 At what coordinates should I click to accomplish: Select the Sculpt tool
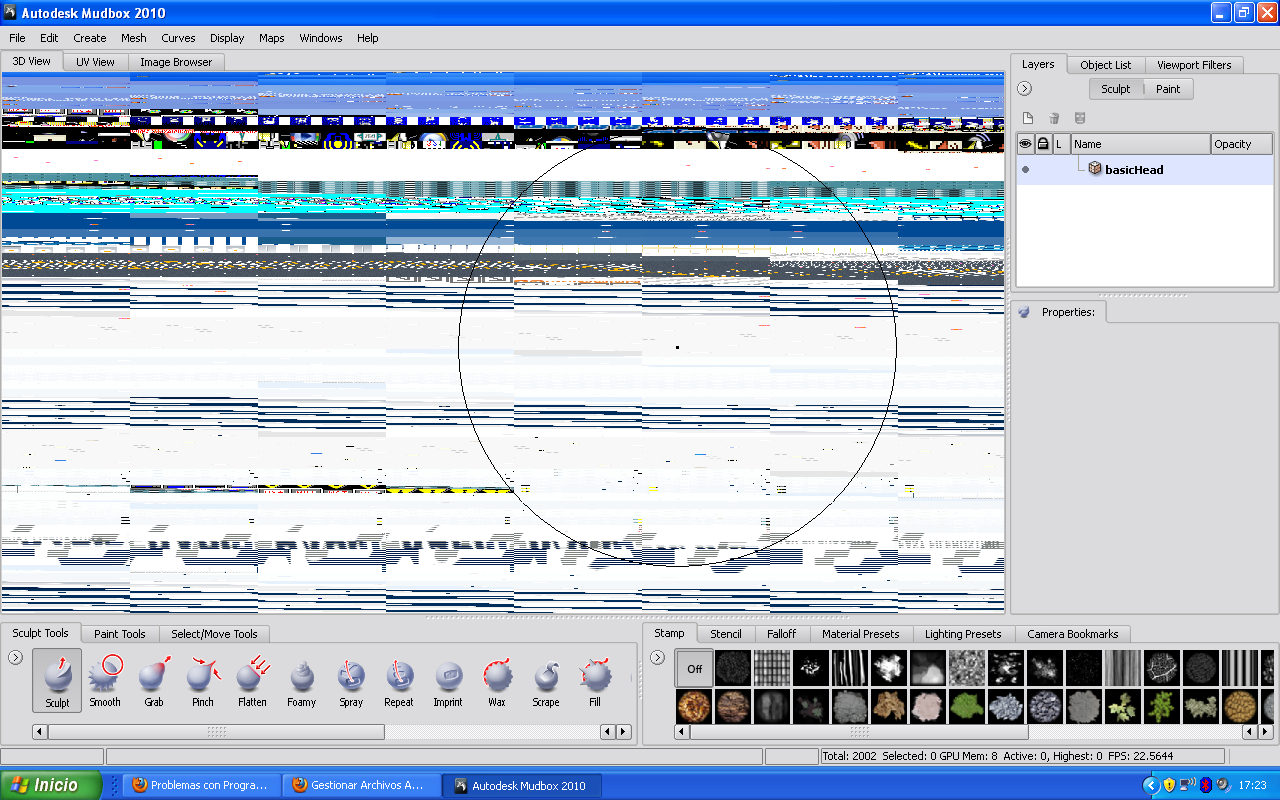[57, 680]
